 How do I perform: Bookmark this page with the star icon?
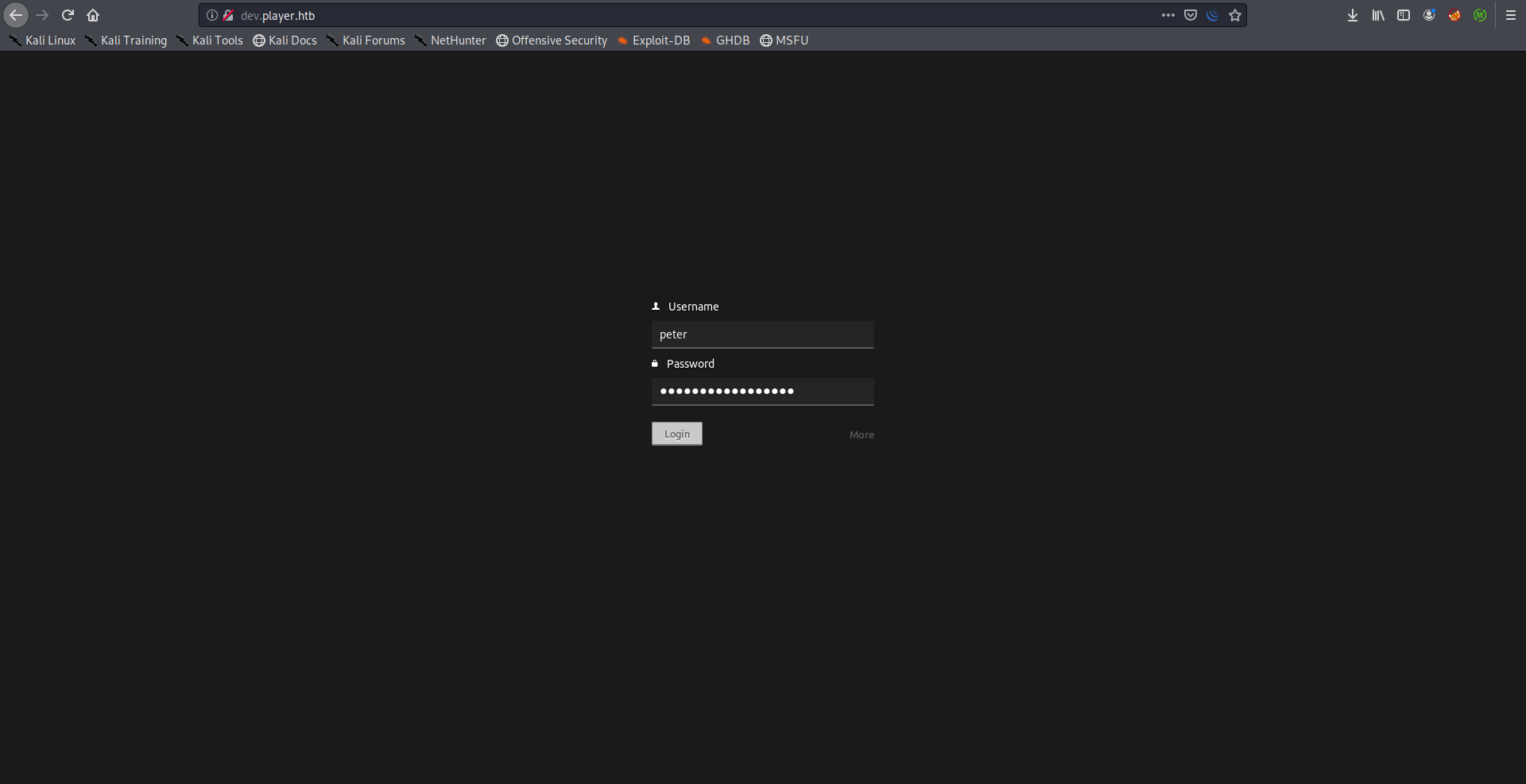pyautogui.click(x=1235, y=15)
